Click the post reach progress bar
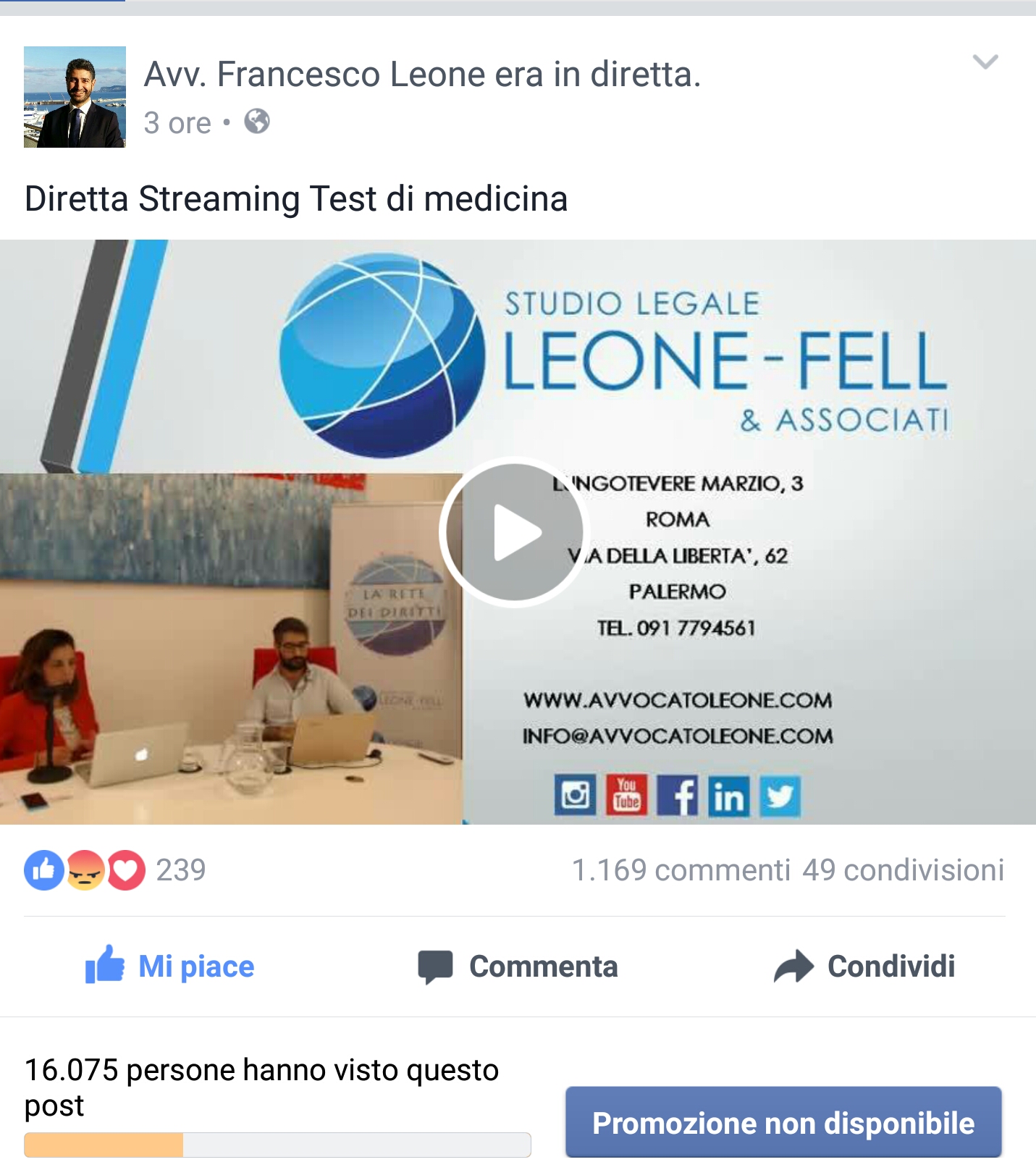 tap(277, 1145)
